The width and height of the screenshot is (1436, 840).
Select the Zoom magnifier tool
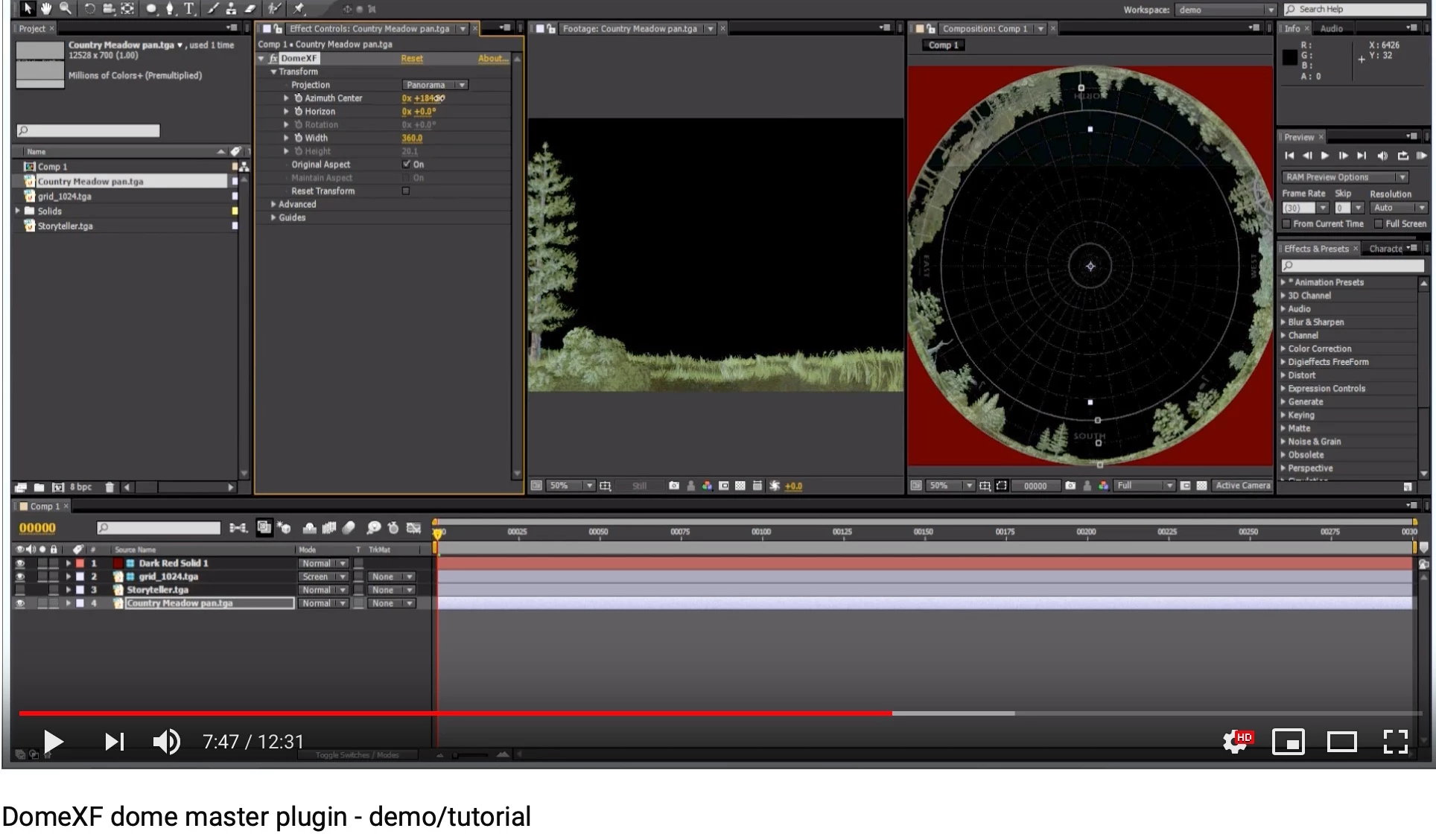(x=66, y=9)
